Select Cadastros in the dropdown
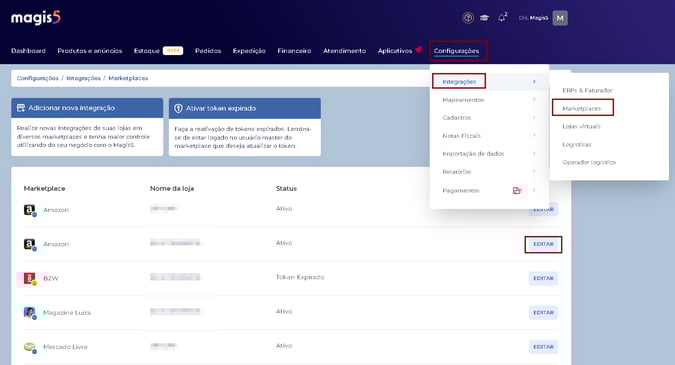 point(457,118)
